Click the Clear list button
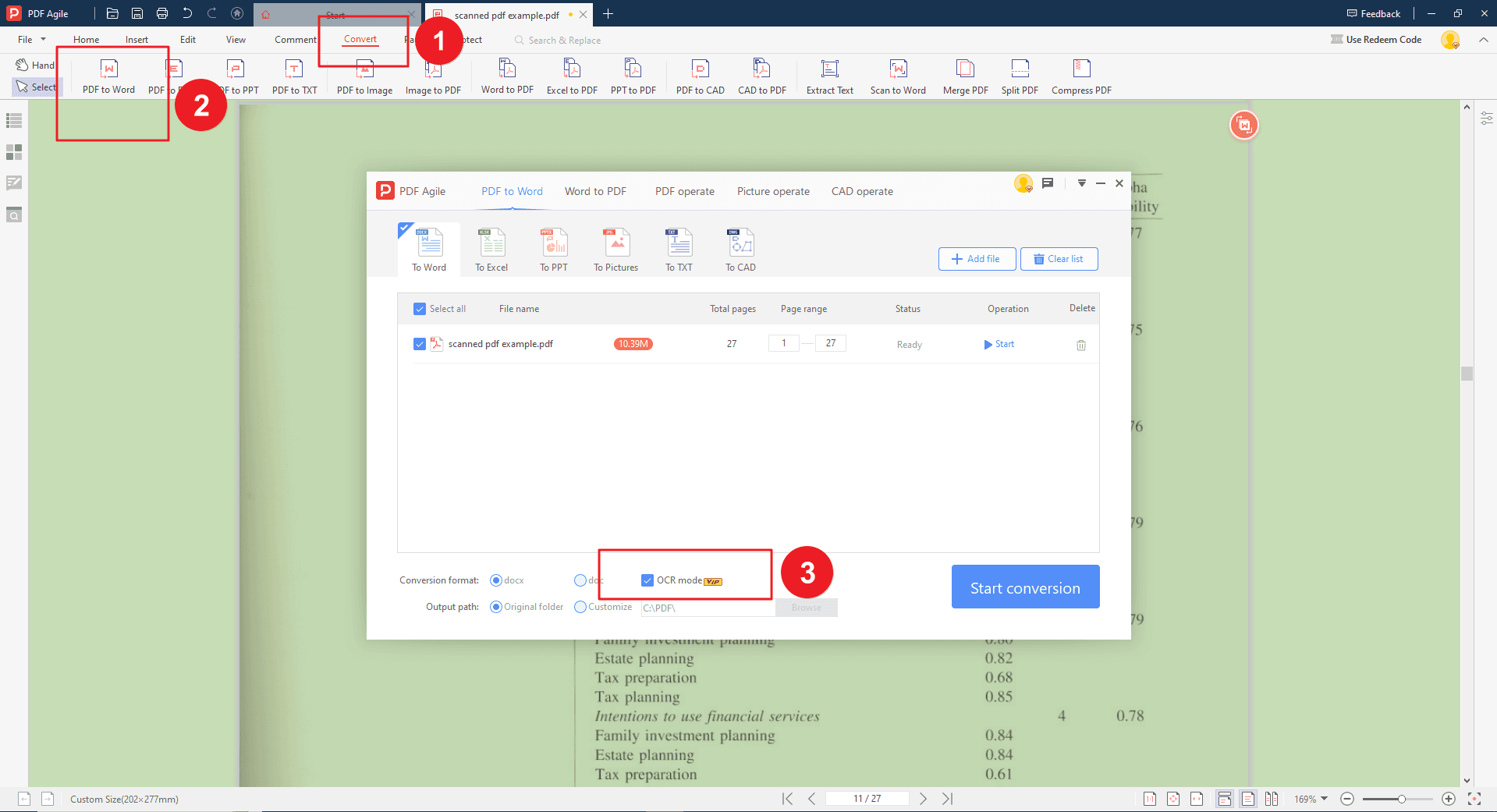1497x812 pixels. [1059, 259]
